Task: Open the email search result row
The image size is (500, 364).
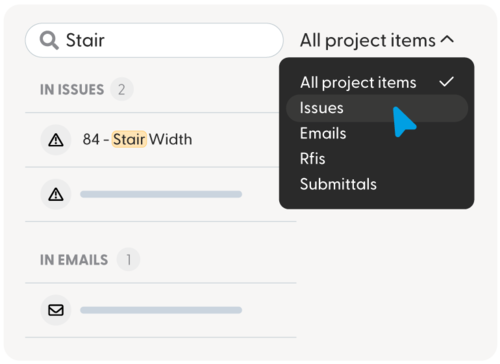Action: point(161,310)
